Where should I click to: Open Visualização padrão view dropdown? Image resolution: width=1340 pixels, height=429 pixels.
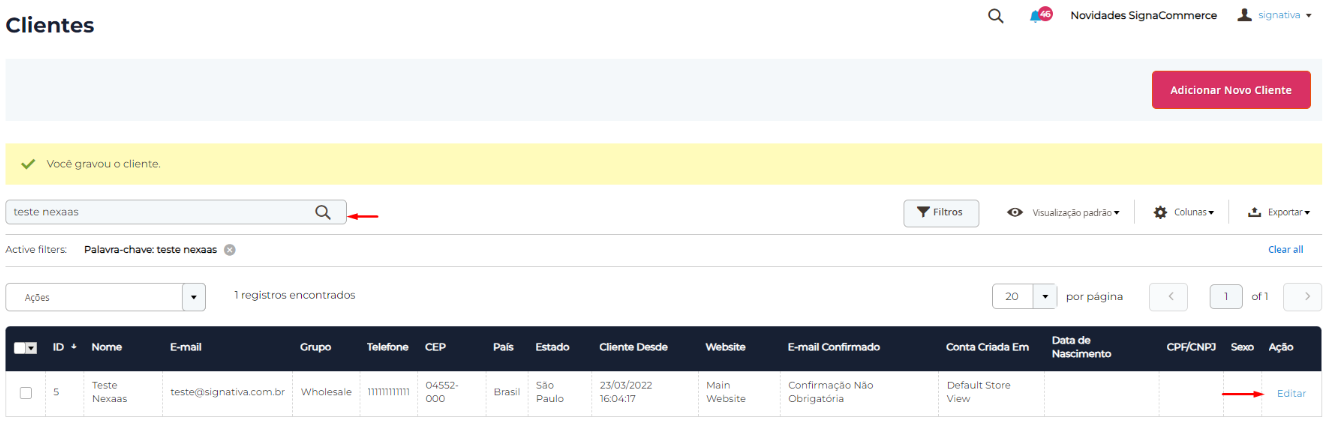pos(1064,212)
